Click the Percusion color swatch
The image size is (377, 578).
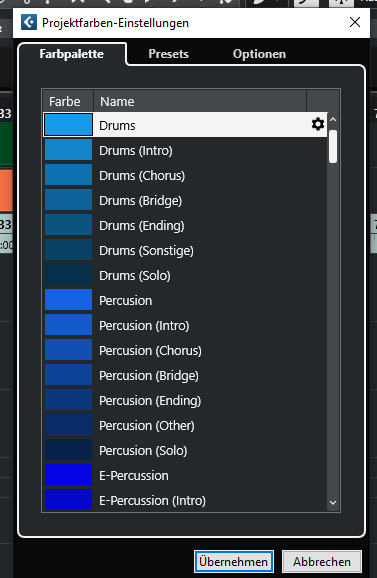pyautogui.click(x=68, y=300)
